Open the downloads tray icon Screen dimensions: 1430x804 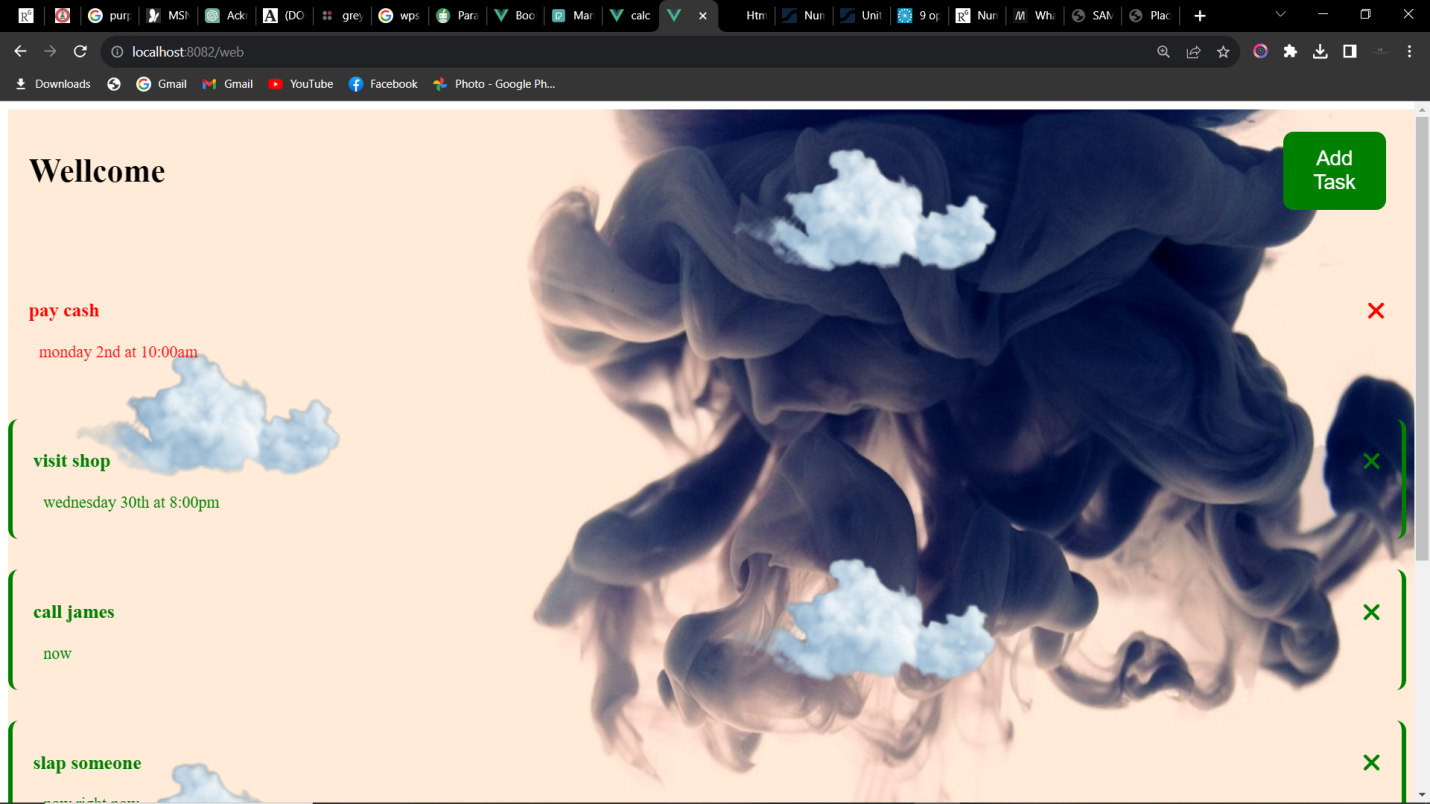pos(1320,52)
